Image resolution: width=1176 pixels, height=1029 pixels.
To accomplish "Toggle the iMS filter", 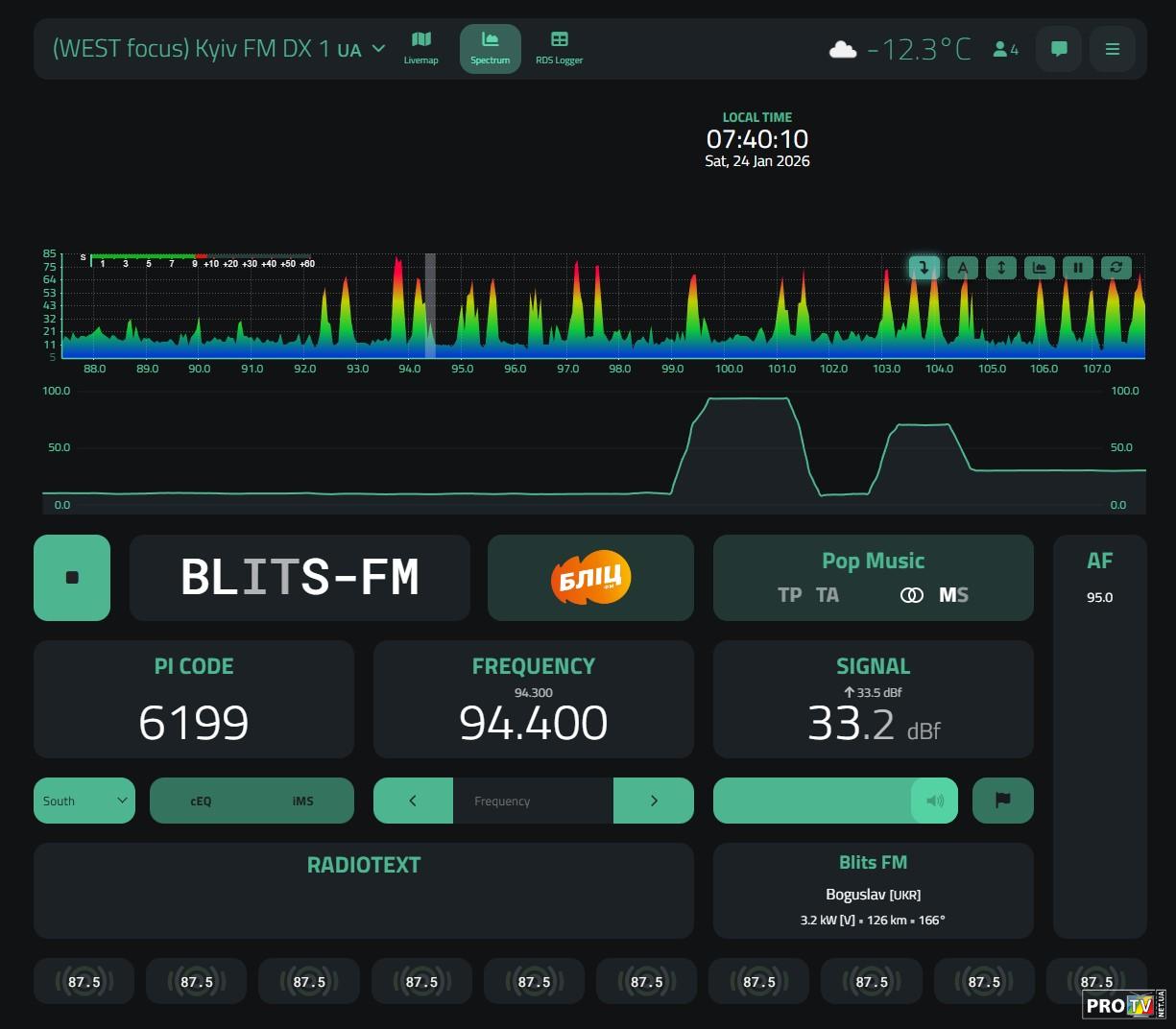I will click(x=302, y=801).
